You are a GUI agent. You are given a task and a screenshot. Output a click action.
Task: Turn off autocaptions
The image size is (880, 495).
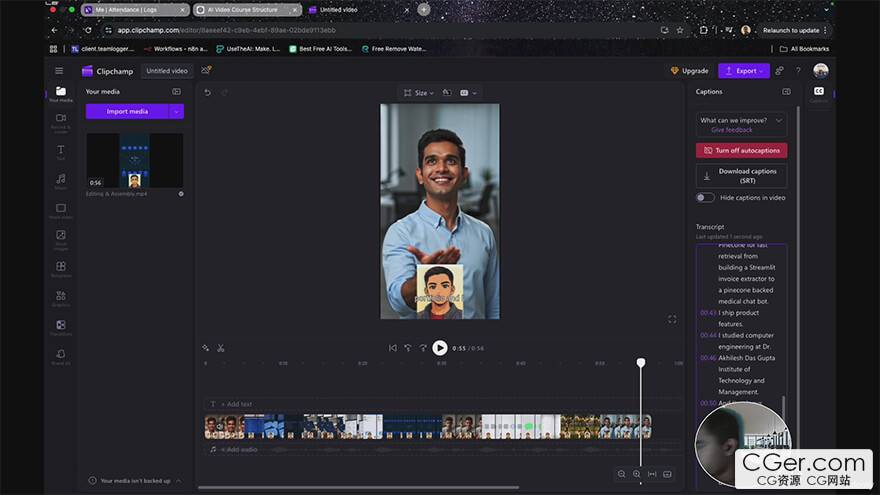click(741, 150)
